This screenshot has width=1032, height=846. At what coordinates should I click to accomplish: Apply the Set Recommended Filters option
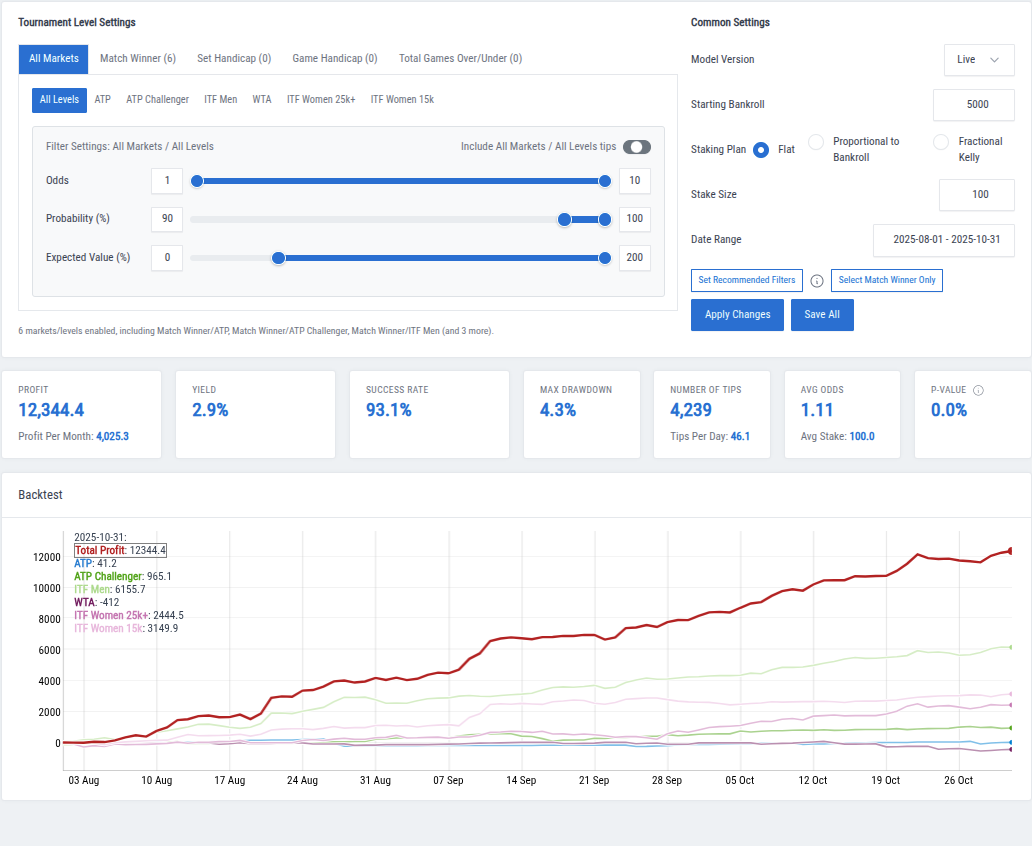746,280
